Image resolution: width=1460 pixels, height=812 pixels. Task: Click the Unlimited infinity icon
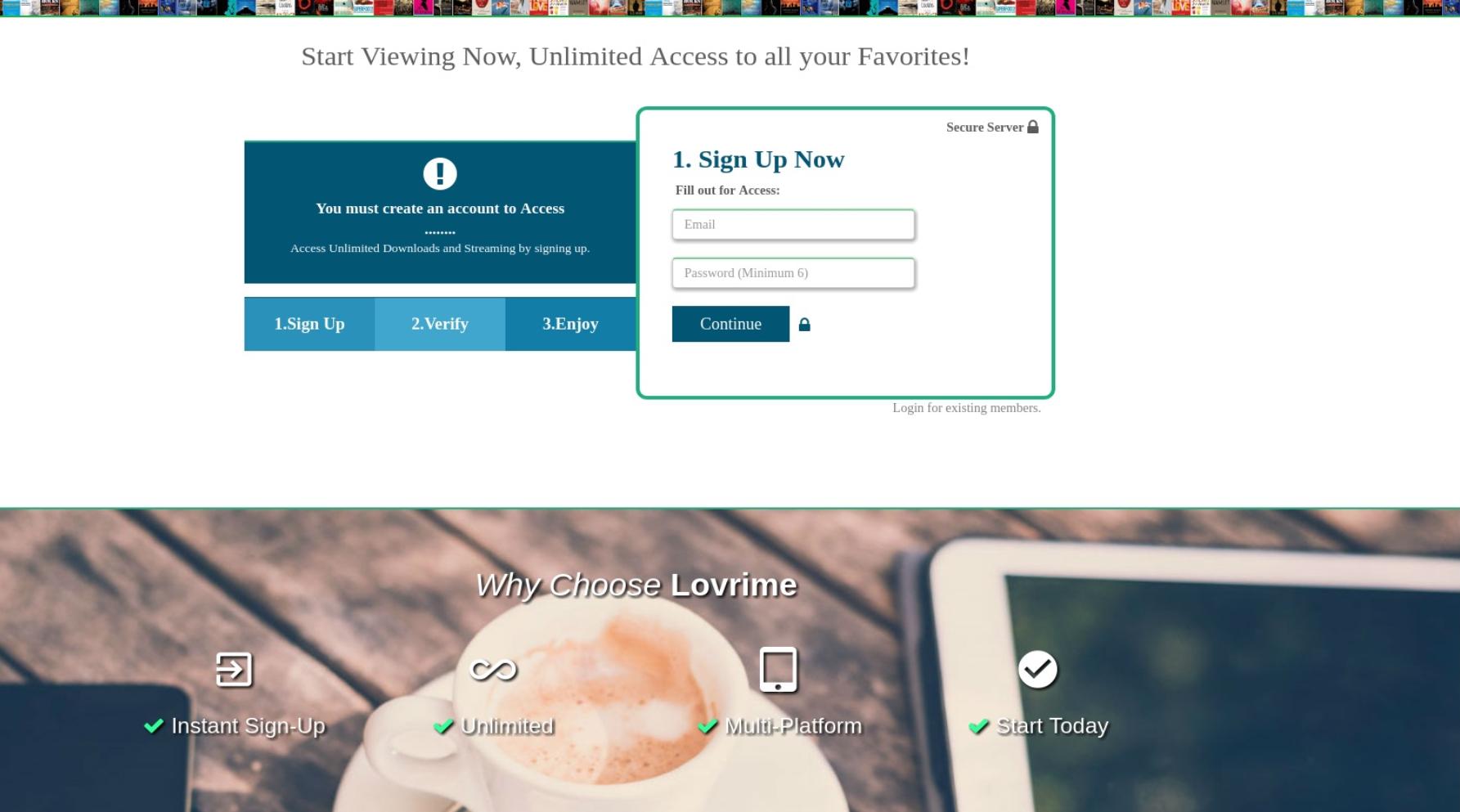493,670
